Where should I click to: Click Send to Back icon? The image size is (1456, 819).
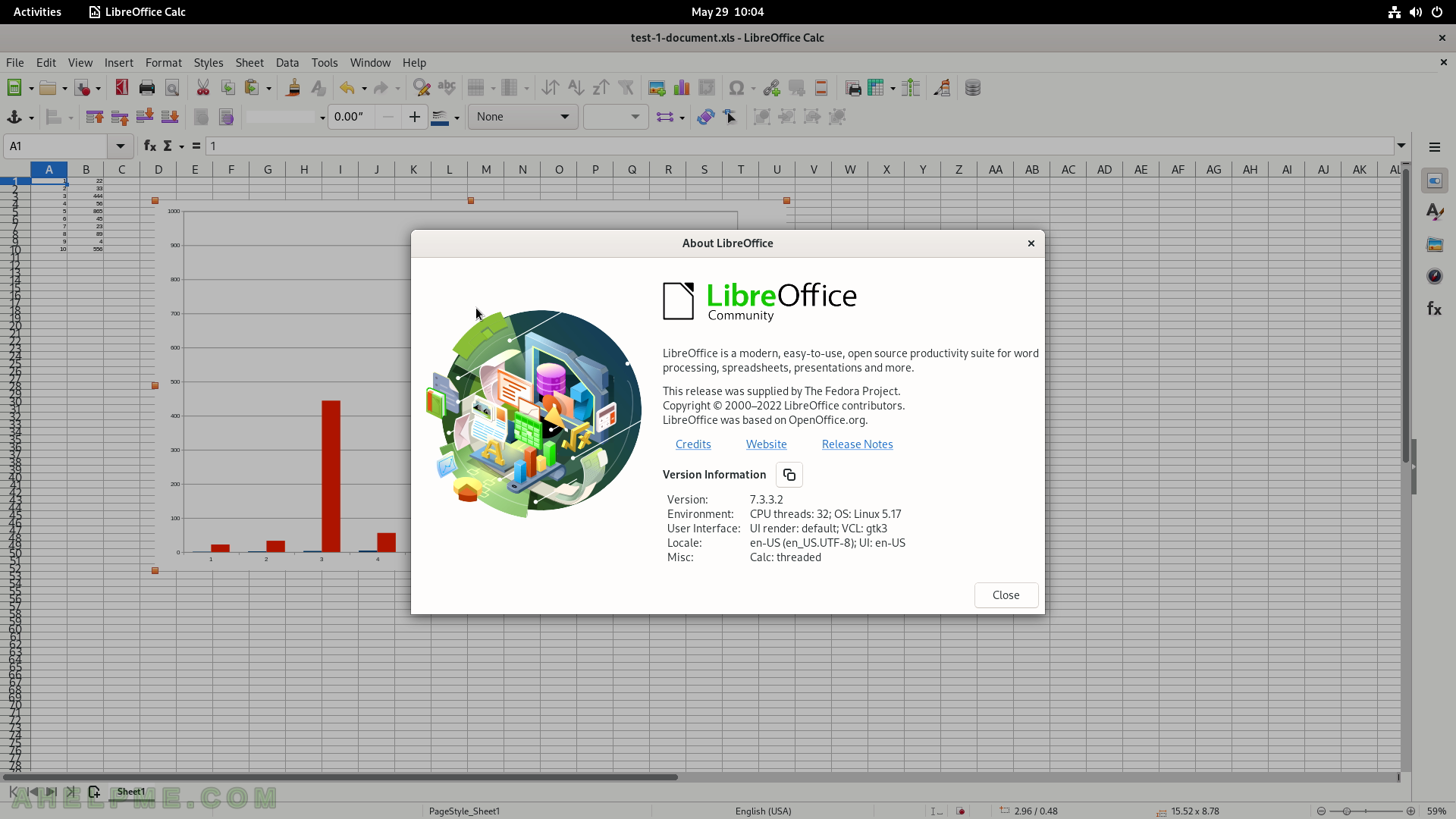[170, 117]
